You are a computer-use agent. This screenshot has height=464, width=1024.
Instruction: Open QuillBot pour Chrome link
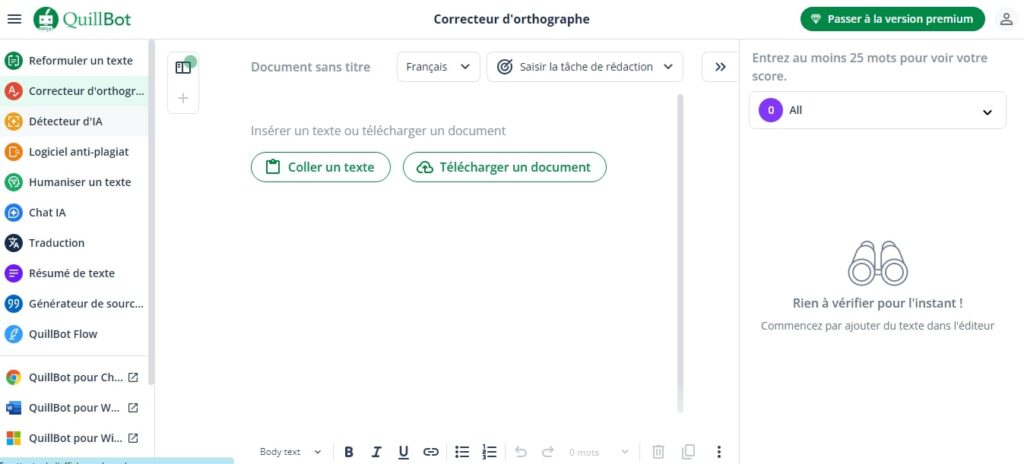[74, 377]
